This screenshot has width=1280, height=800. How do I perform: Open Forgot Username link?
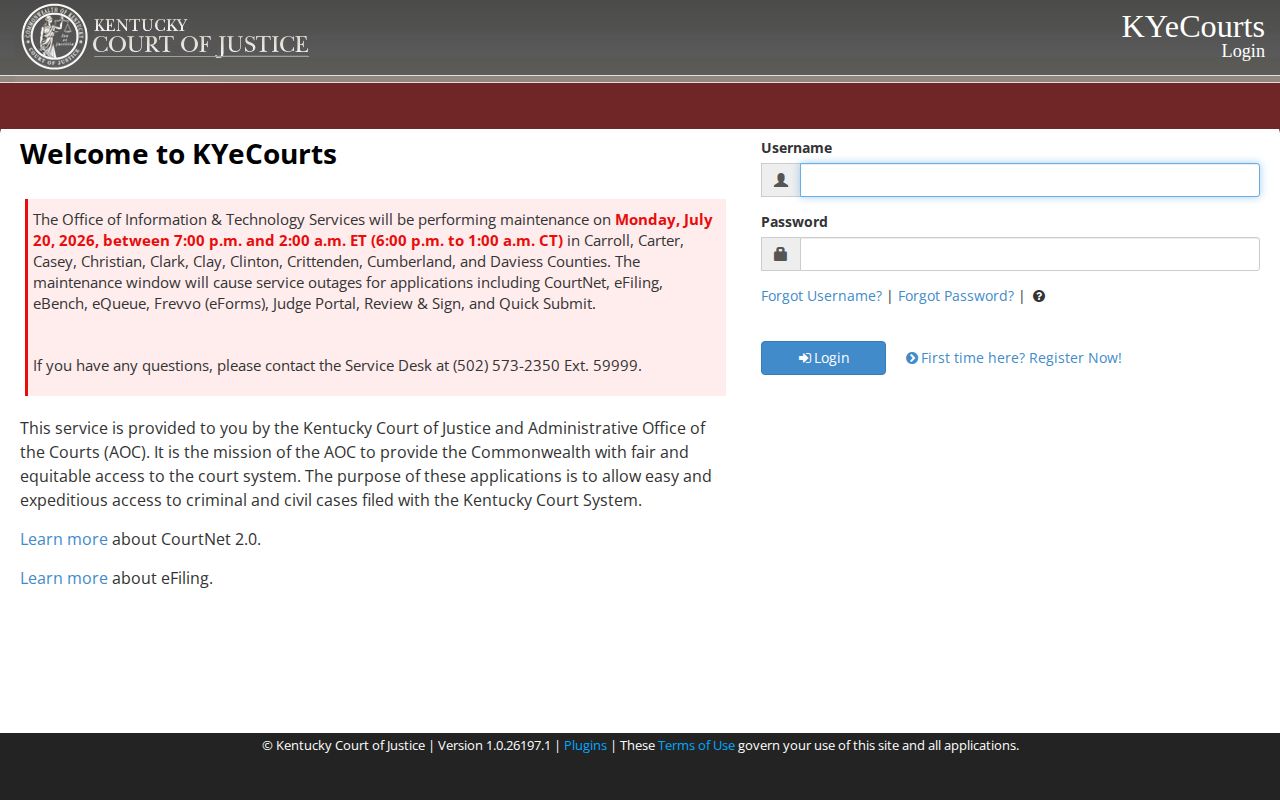(x=821, y=296)
